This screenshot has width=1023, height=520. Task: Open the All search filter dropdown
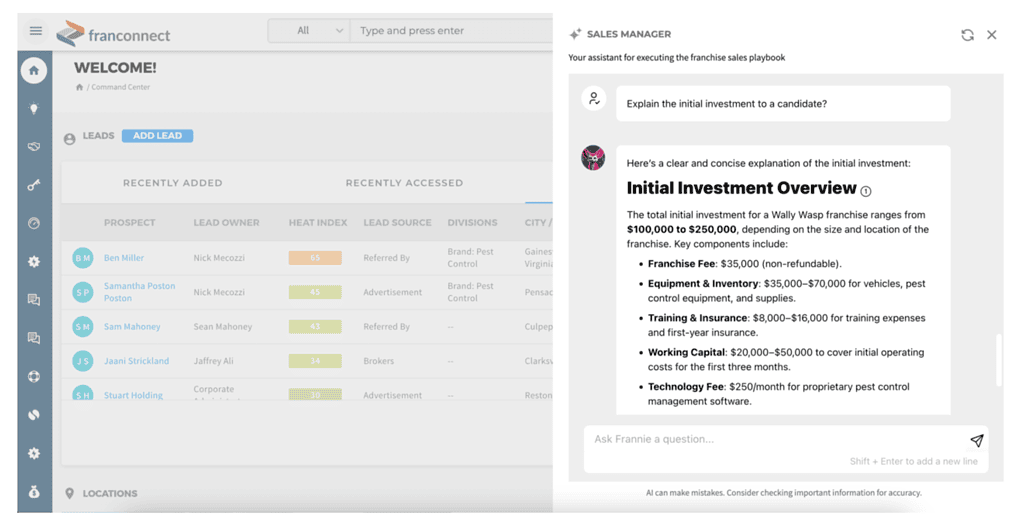point(309,31)
